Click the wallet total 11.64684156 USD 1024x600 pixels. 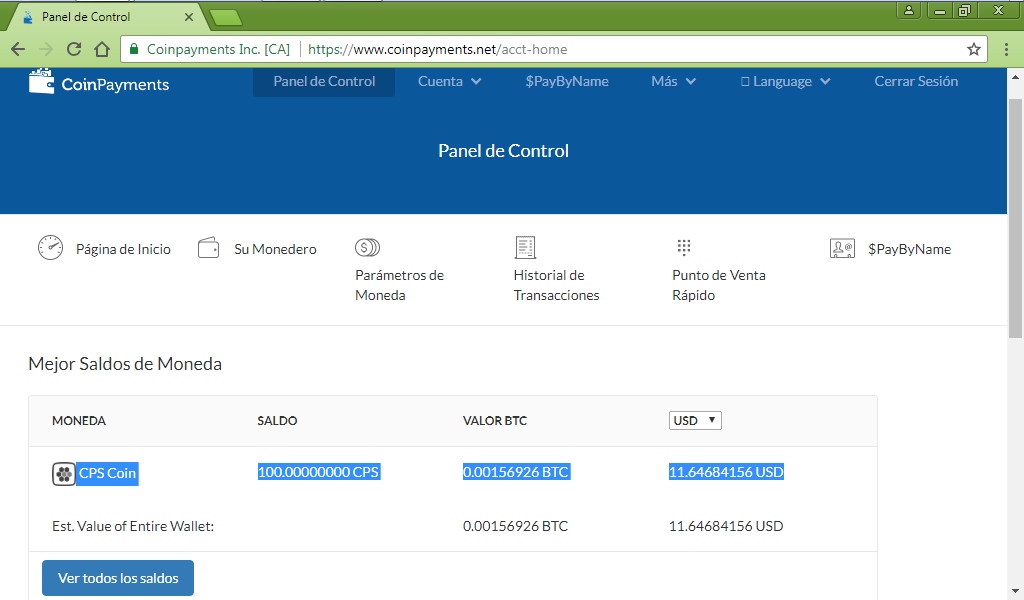[x=726, y=526]
